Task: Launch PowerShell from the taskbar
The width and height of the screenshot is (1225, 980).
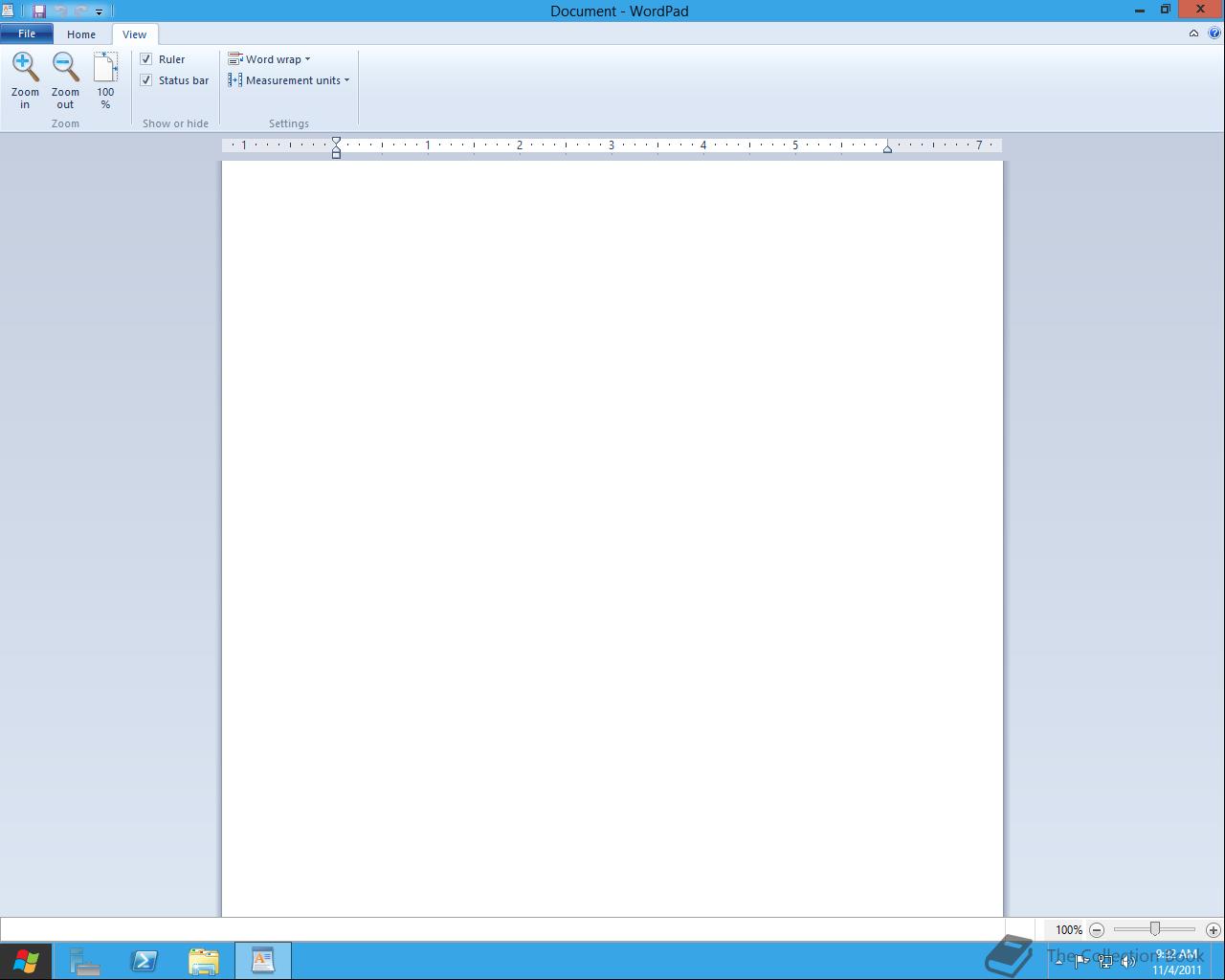Action: pyautogui.click(x=145, y=961)
